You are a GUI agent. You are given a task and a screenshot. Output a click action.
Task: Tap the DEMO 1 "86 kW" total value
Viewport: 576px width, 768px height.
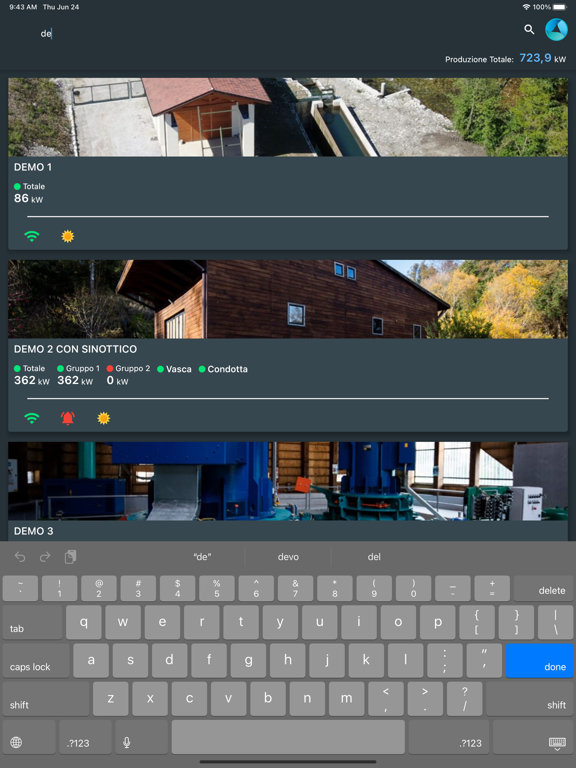28,198
